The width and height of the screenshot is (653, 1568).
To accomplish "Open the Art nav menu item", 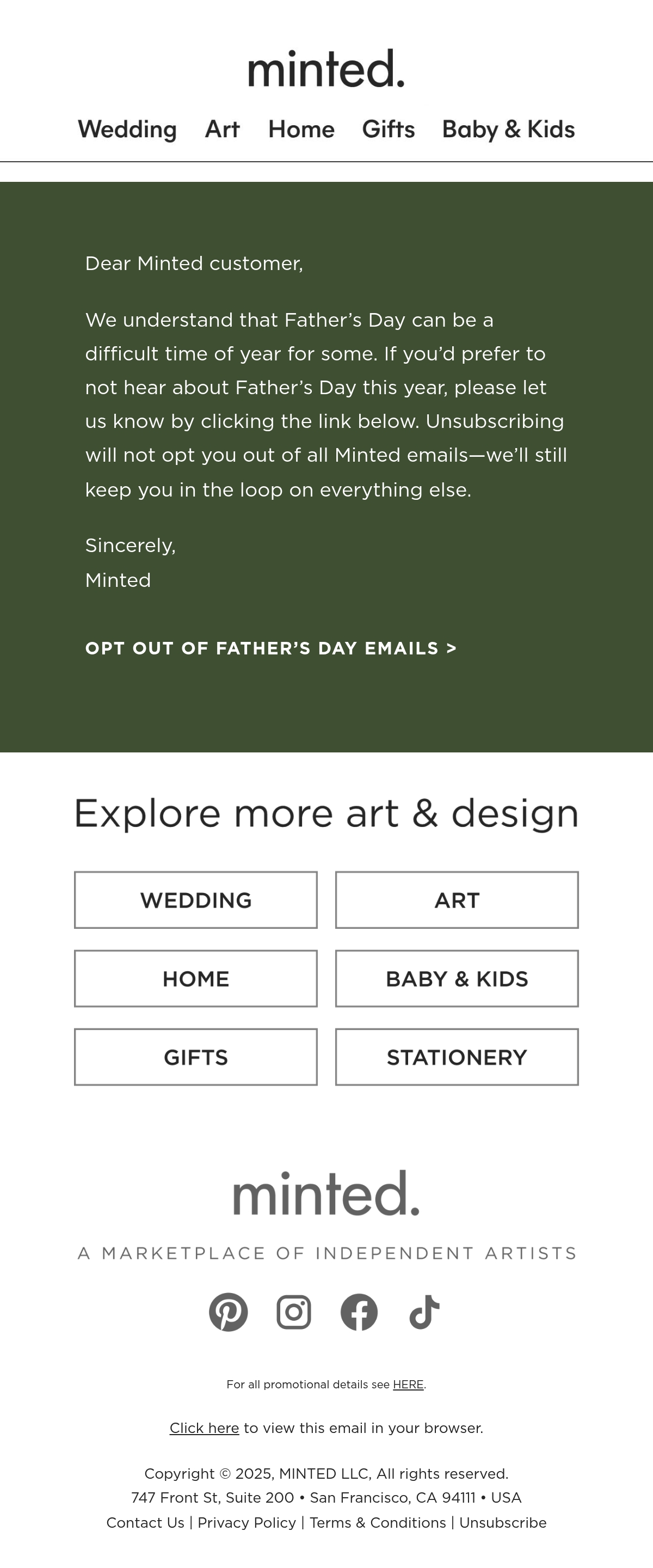I will click(x=222, y=129).
